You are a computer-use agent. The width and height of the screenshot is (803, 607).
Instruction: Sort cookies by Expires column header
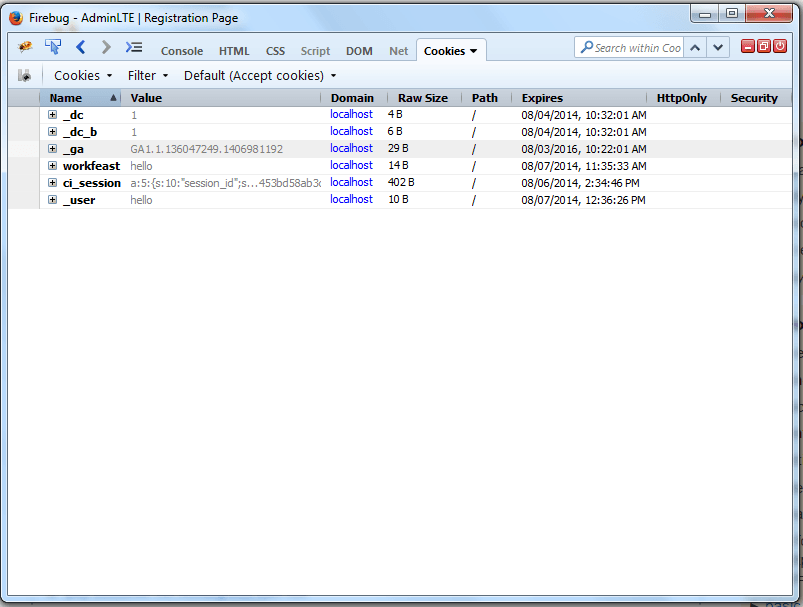coord(542,98)
